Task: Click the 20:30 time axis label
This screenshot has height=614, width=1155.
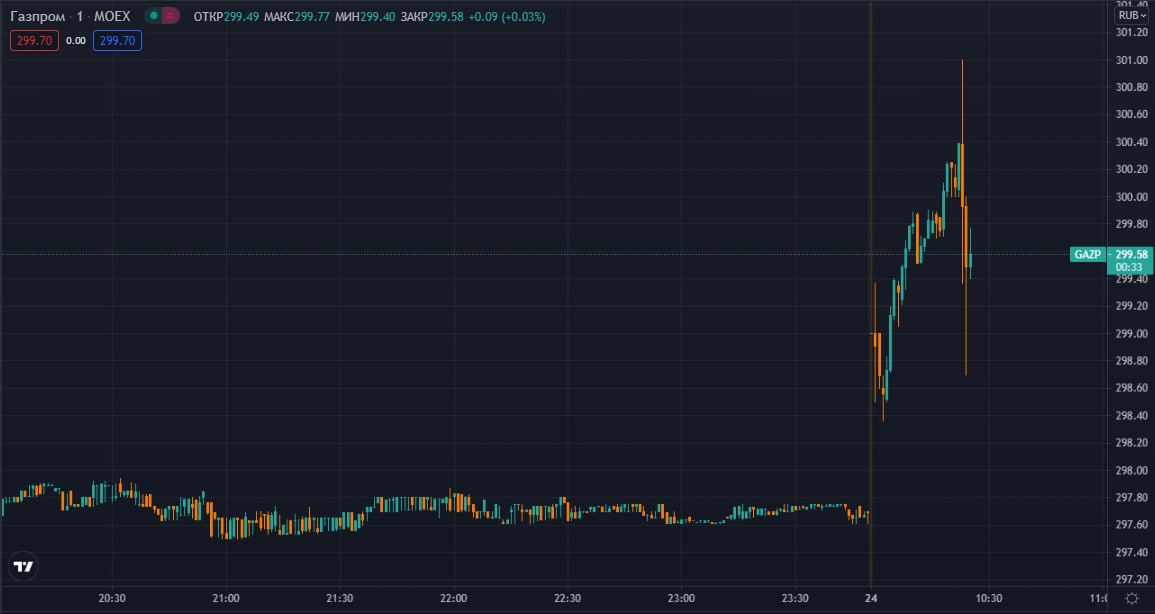Action: 112,599
